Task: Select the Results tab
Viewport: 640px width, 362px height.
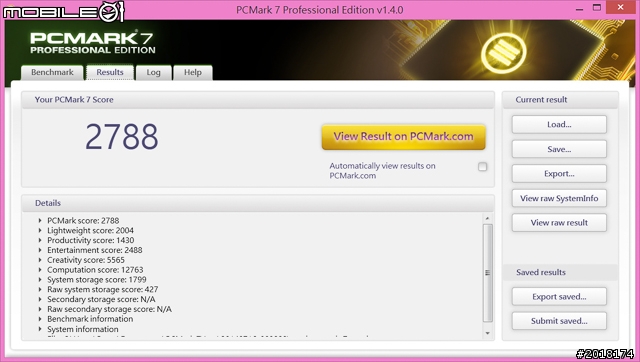Action: click(x=110, y=72)
